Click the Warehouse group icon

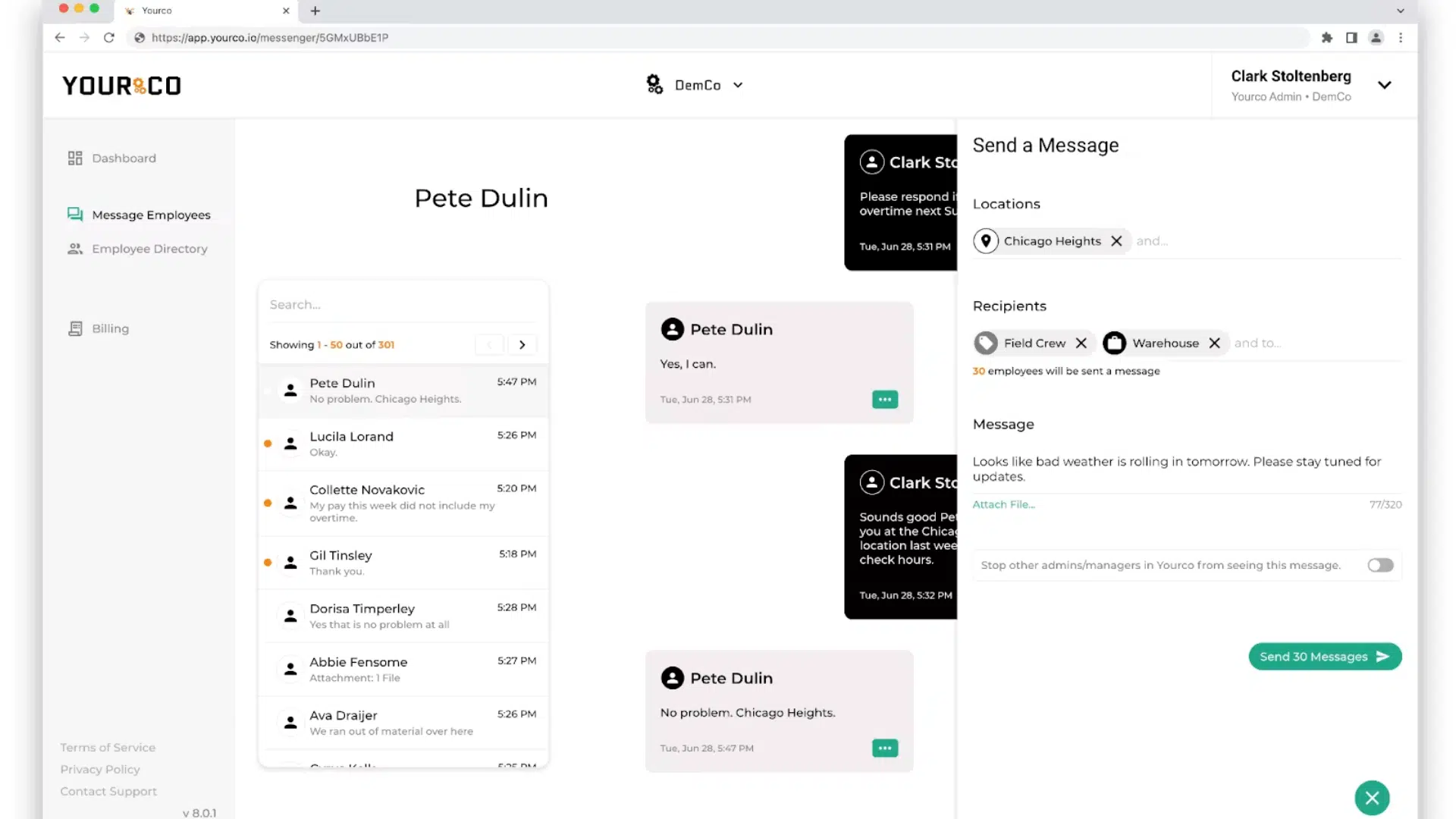click(1114, 343)
